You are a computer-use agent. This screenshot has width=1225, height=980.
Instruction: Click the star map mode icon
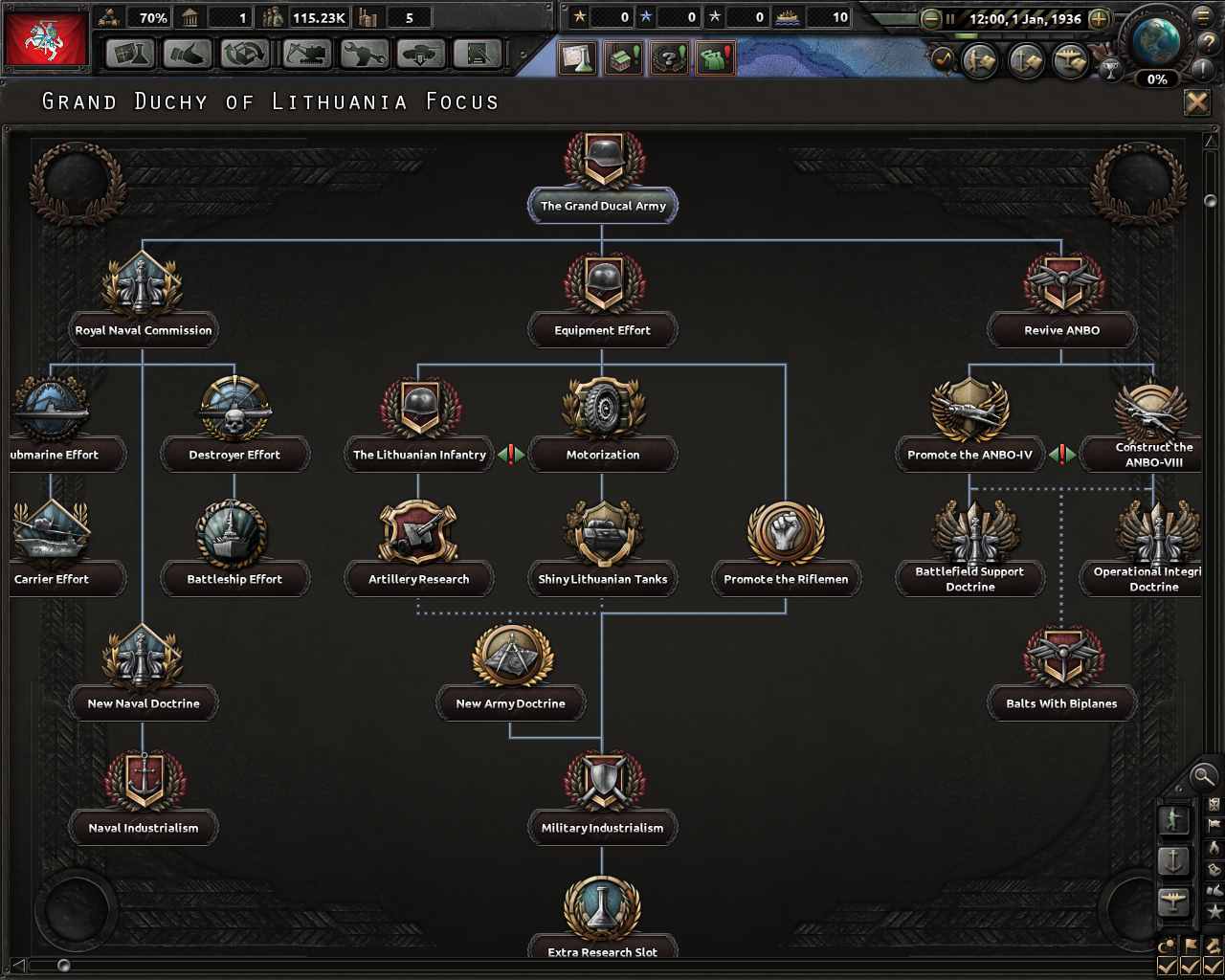1214,912
